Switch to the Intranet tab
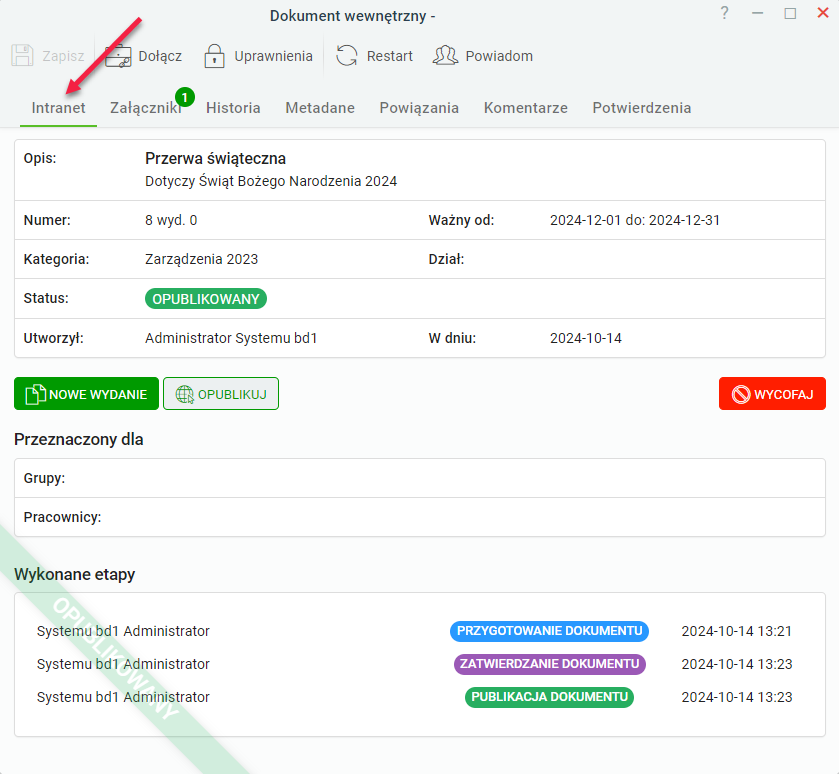Screen dimensions: 839x774 pyautogui.click(x=58, y=108)
